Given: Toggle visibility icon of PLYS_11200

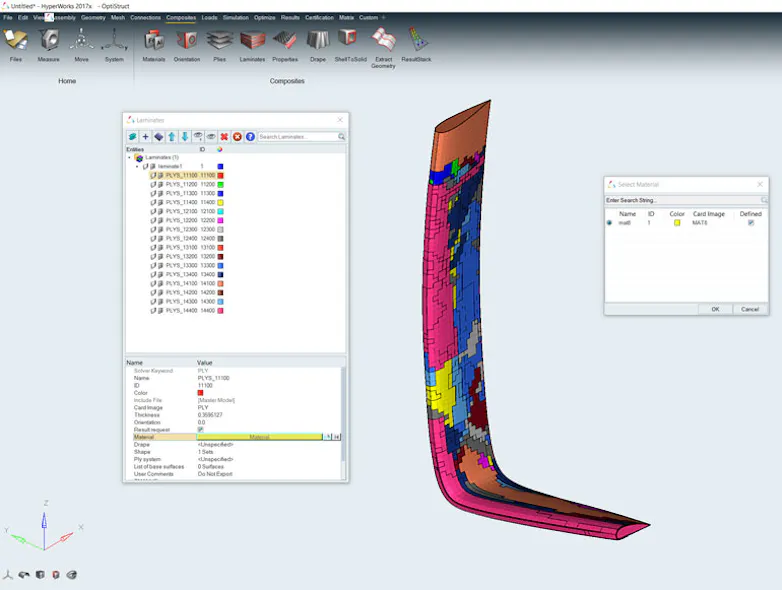Looking at the screenshot, I should coord(153,185).
